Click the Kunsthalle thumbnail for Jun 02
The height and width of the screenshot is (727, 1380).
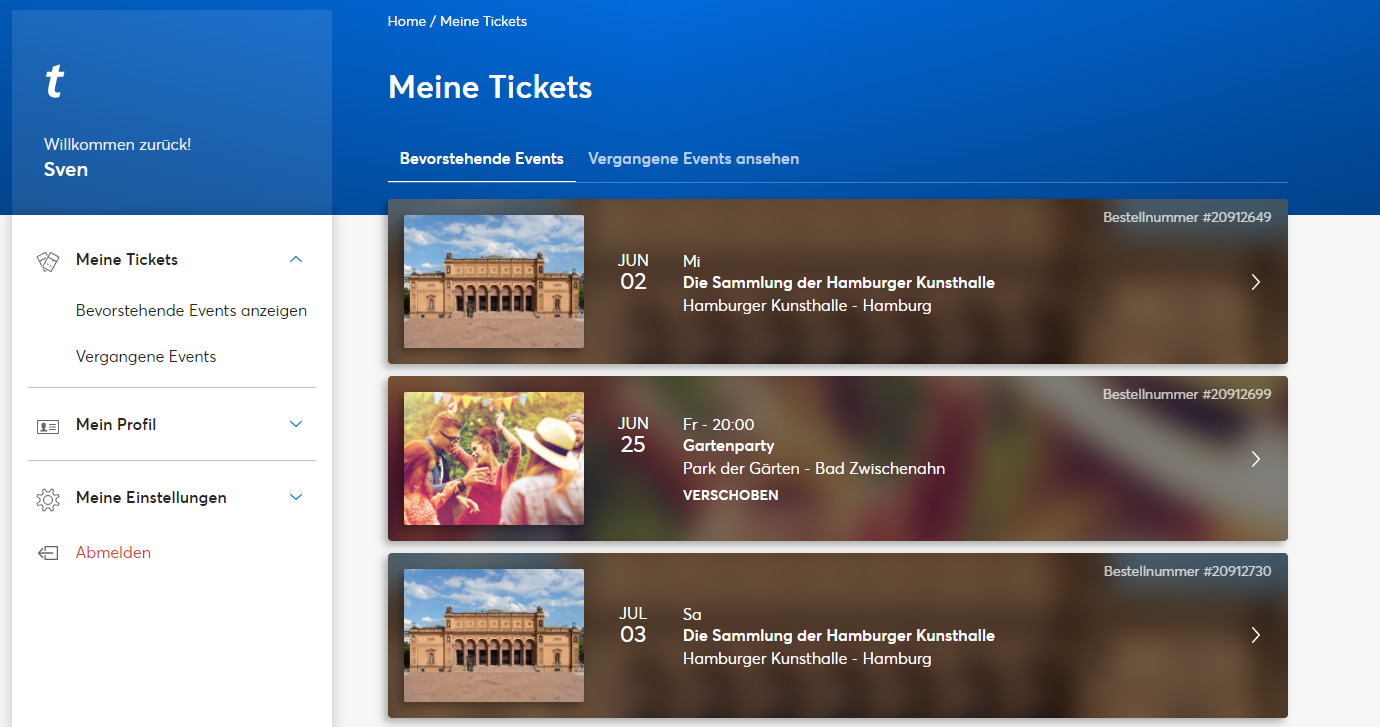[494, 281]
